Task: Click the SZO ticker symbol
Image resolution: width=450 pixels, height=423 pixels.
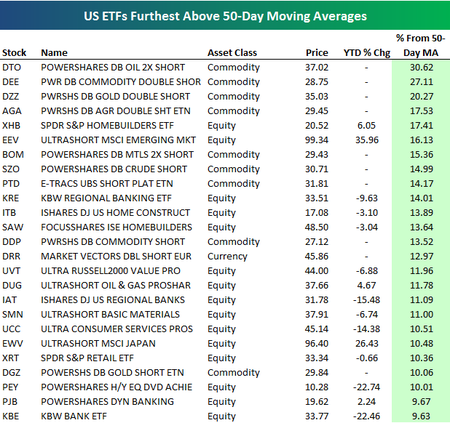Action: click(11, 169)
